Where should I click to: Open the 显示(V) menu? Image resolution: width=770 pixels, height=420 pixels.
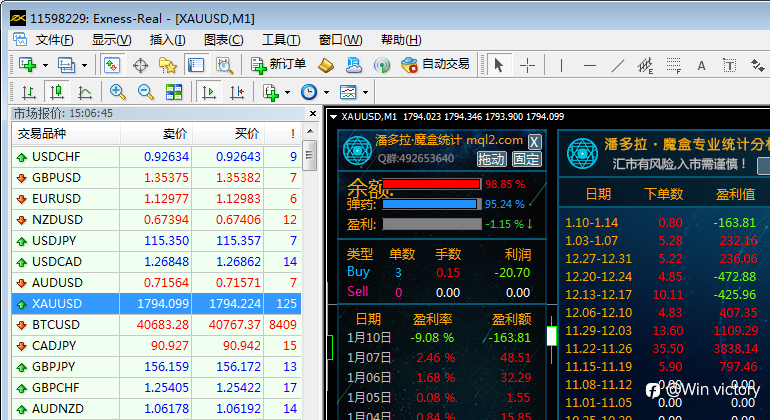[x=111, y=40]
